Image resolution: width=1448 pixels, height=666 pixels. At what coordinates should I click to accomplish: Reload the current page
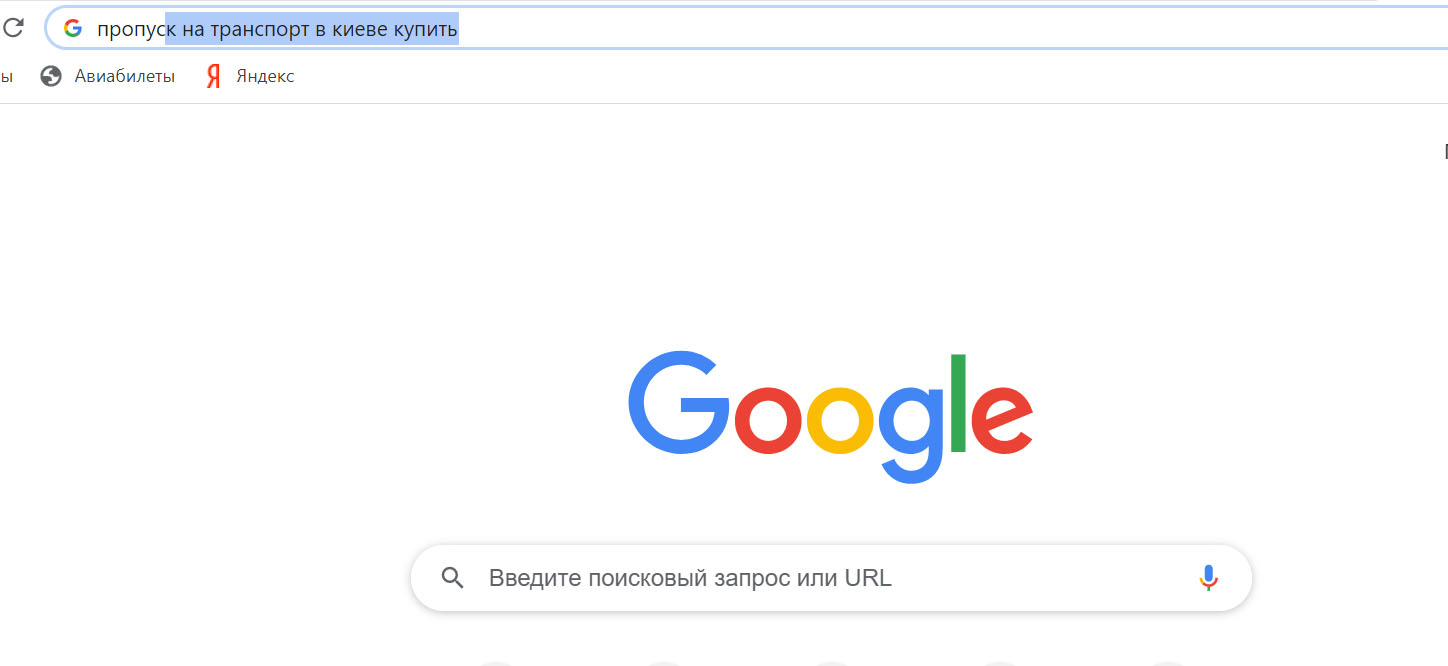coord(13,28)
